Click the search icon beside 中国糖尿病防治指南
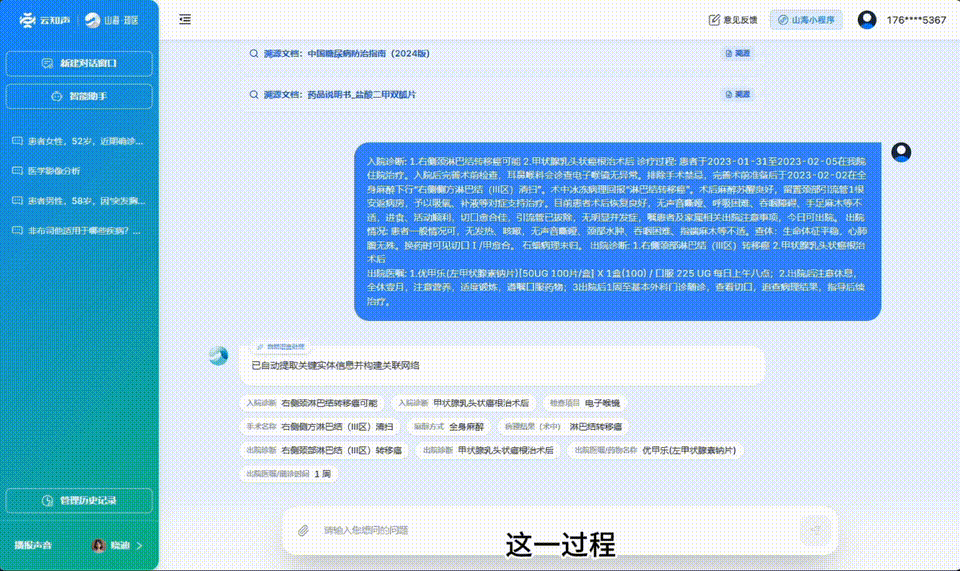This screenshot has width=960, height=571. [x=255, y=54]
